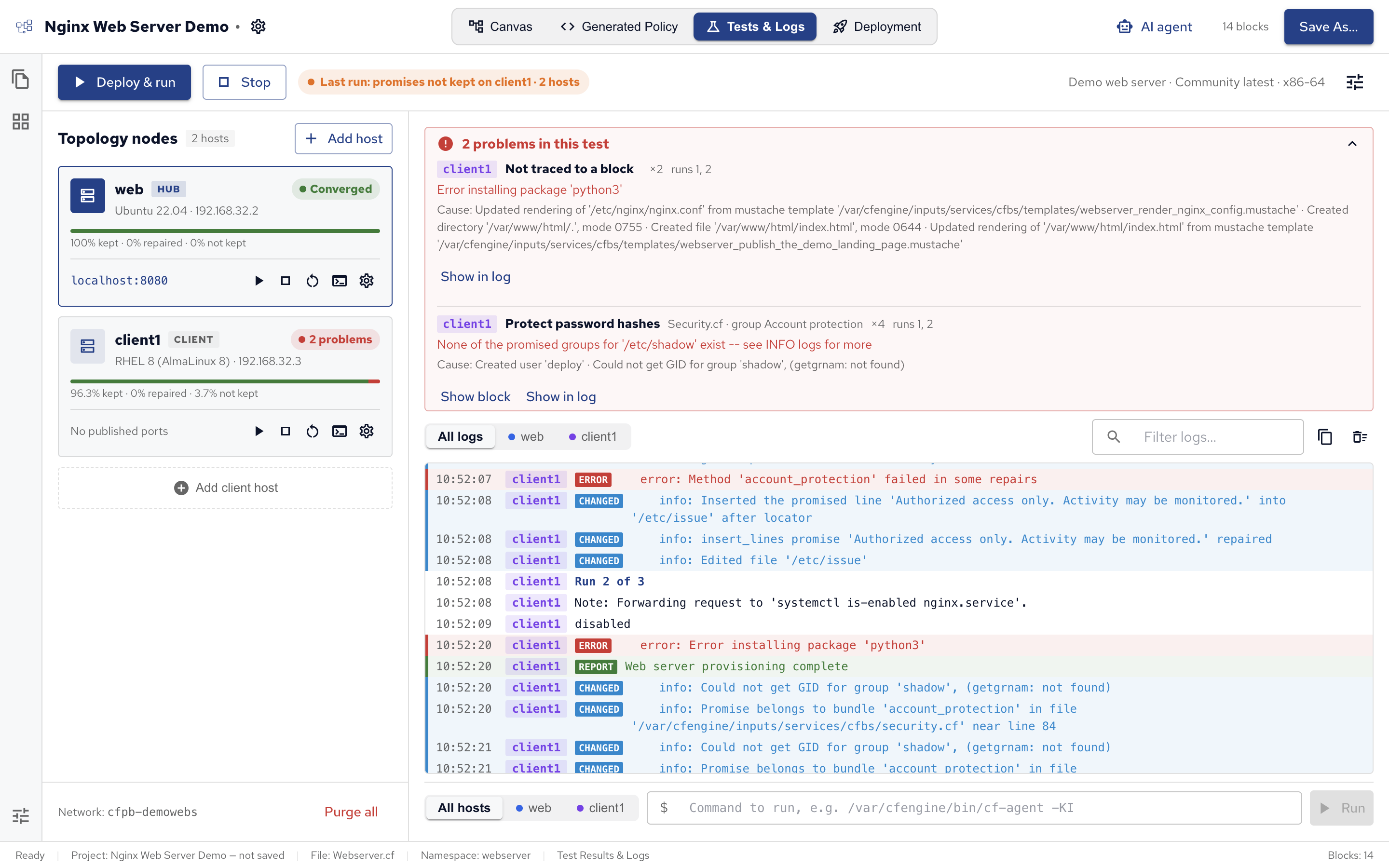Screen dimensions: 1389x868
Task: Click Add client host placeholder
Action: tap(225, 488)
